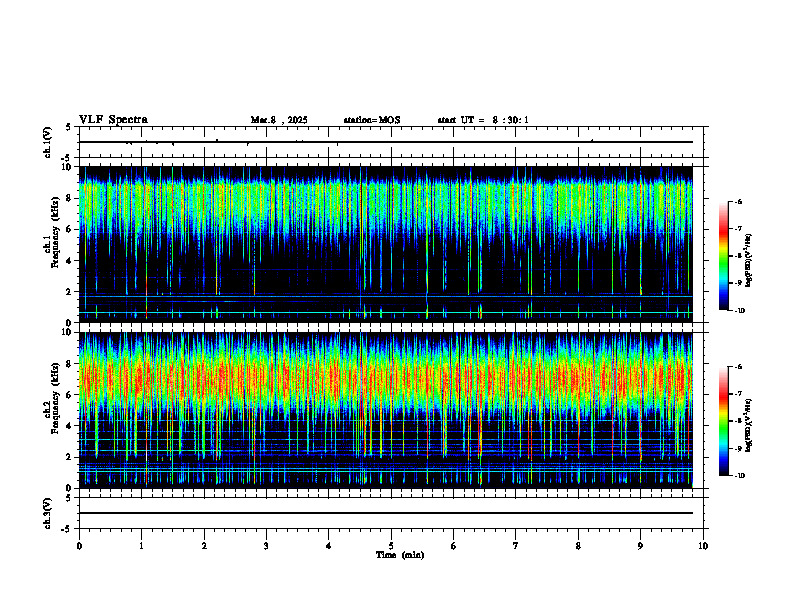Click the "8" kHz tick label on the ch.1 axis

point(71,198)
